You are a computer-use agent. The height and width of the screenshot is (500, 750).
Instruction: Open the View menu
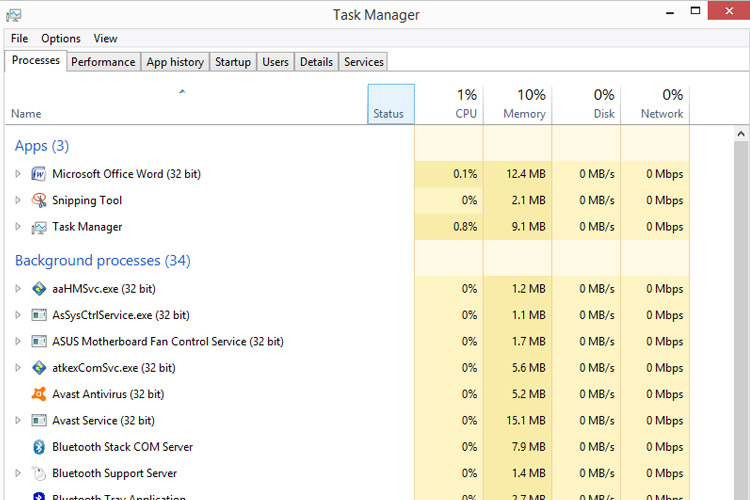105,38
